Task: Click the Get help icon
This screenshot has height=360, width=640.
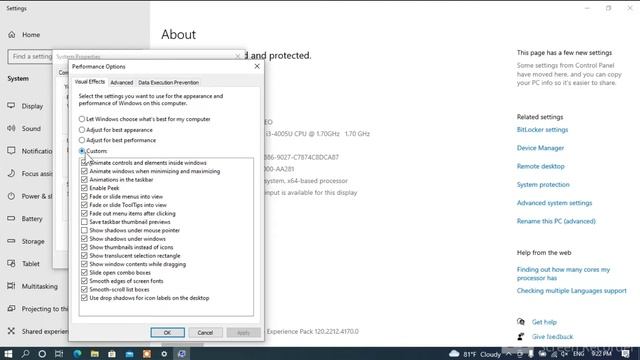Action: tap(521, 322)
